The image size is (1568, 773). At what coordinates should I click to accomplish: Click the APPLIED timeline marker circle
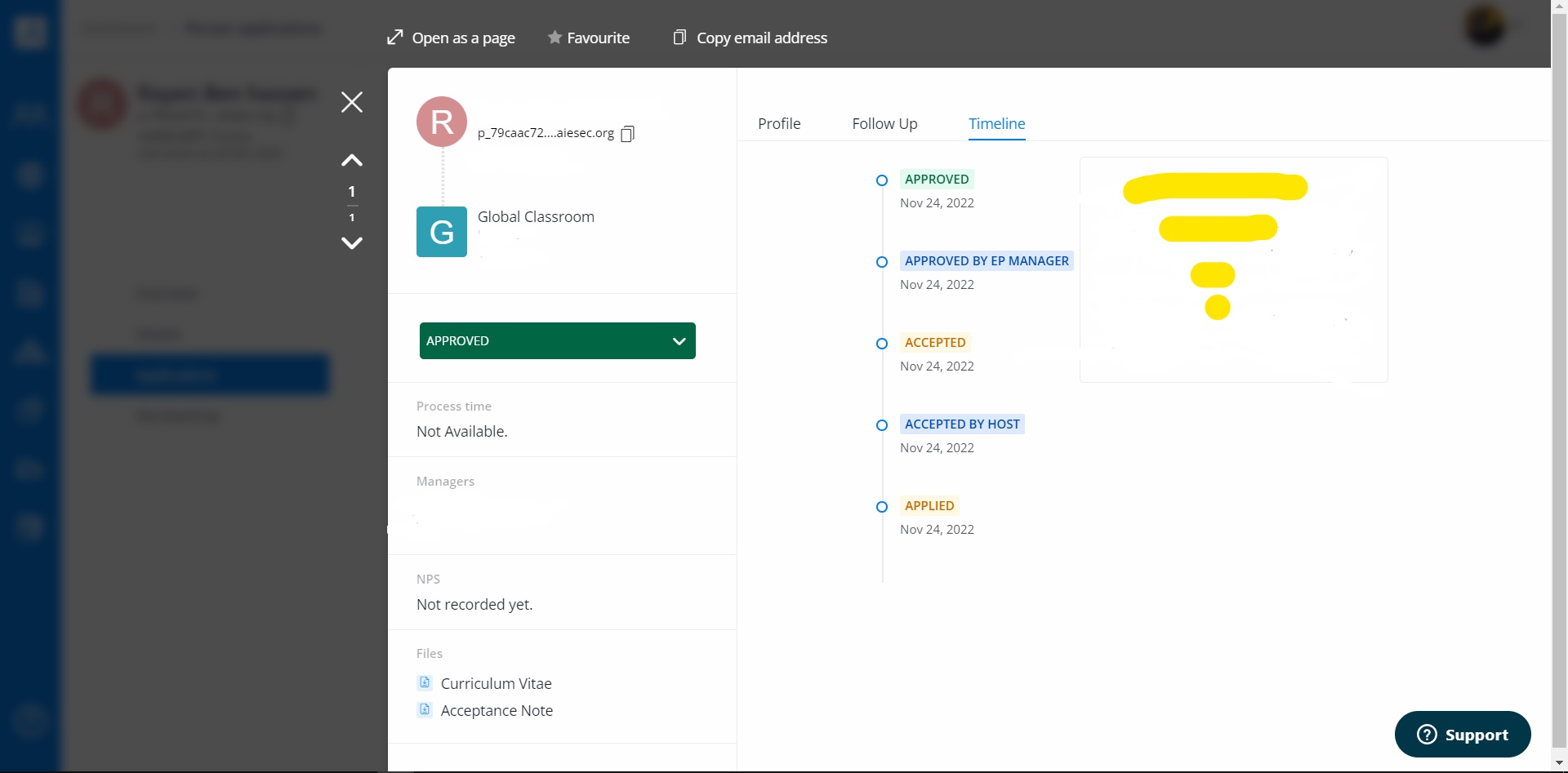[882, 507]
